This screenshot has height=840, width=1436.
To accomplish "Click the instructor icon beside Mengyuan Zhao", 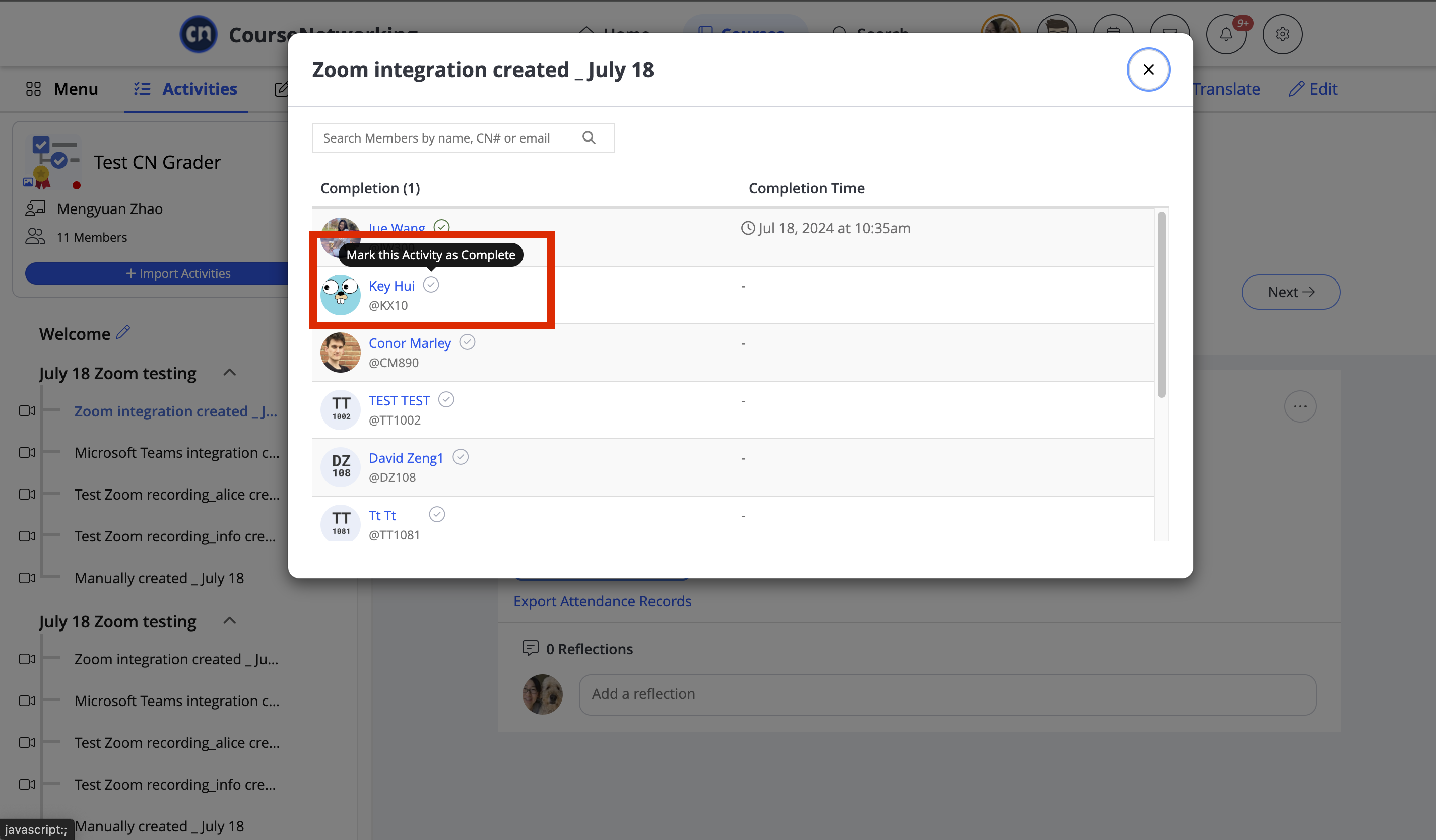I will click(x=35, y=208).
